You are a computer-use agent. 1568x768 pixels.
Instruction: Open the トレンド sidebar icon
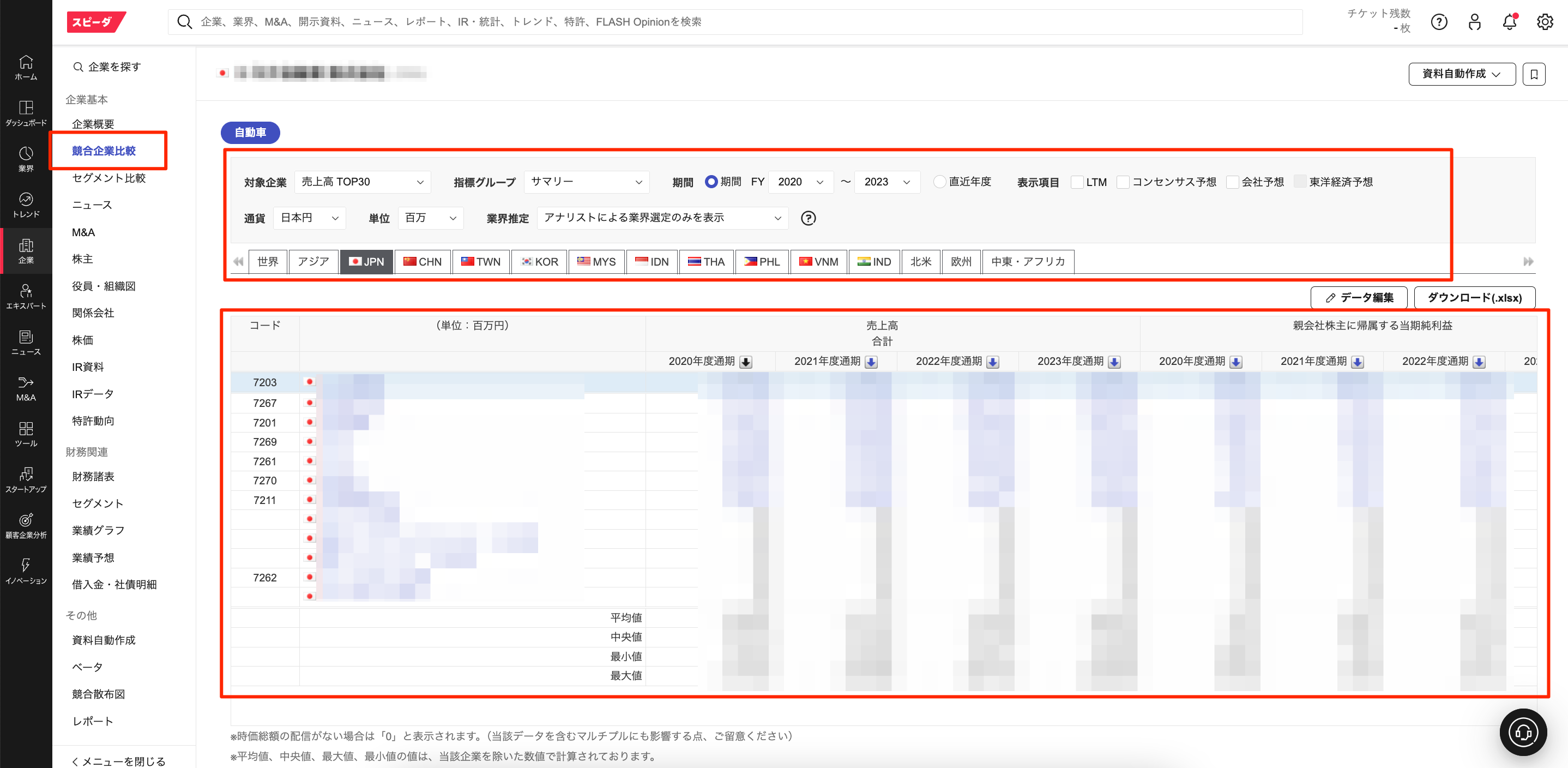(26, 205)
